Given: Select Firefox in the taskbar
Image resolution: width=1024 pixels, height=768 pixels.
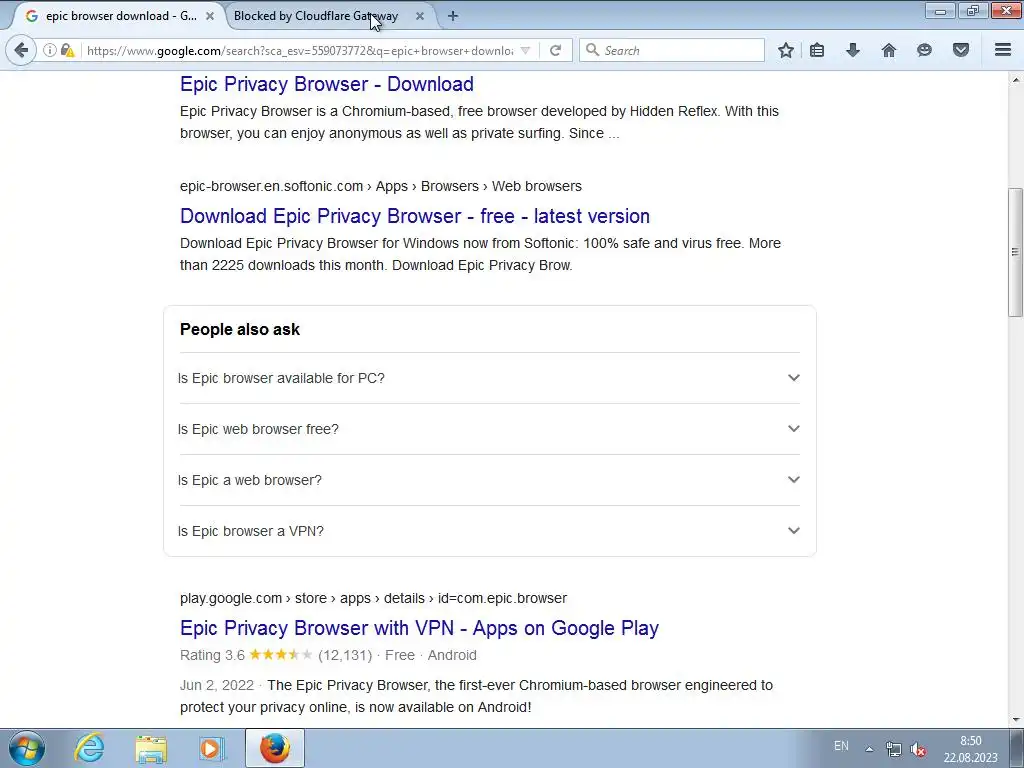Looking at the screenshot, I should click(x=275, y=748).
